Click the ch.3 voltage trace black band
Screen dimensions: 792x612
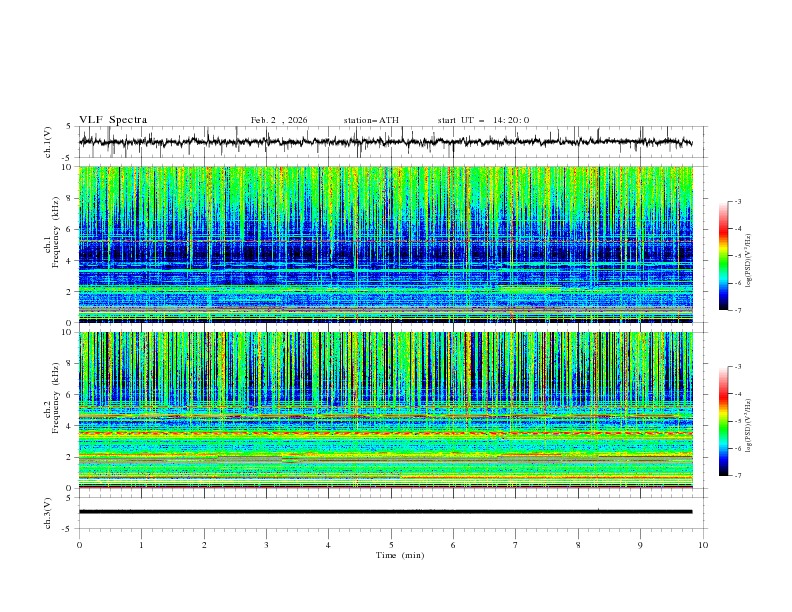tap(385, 512)
